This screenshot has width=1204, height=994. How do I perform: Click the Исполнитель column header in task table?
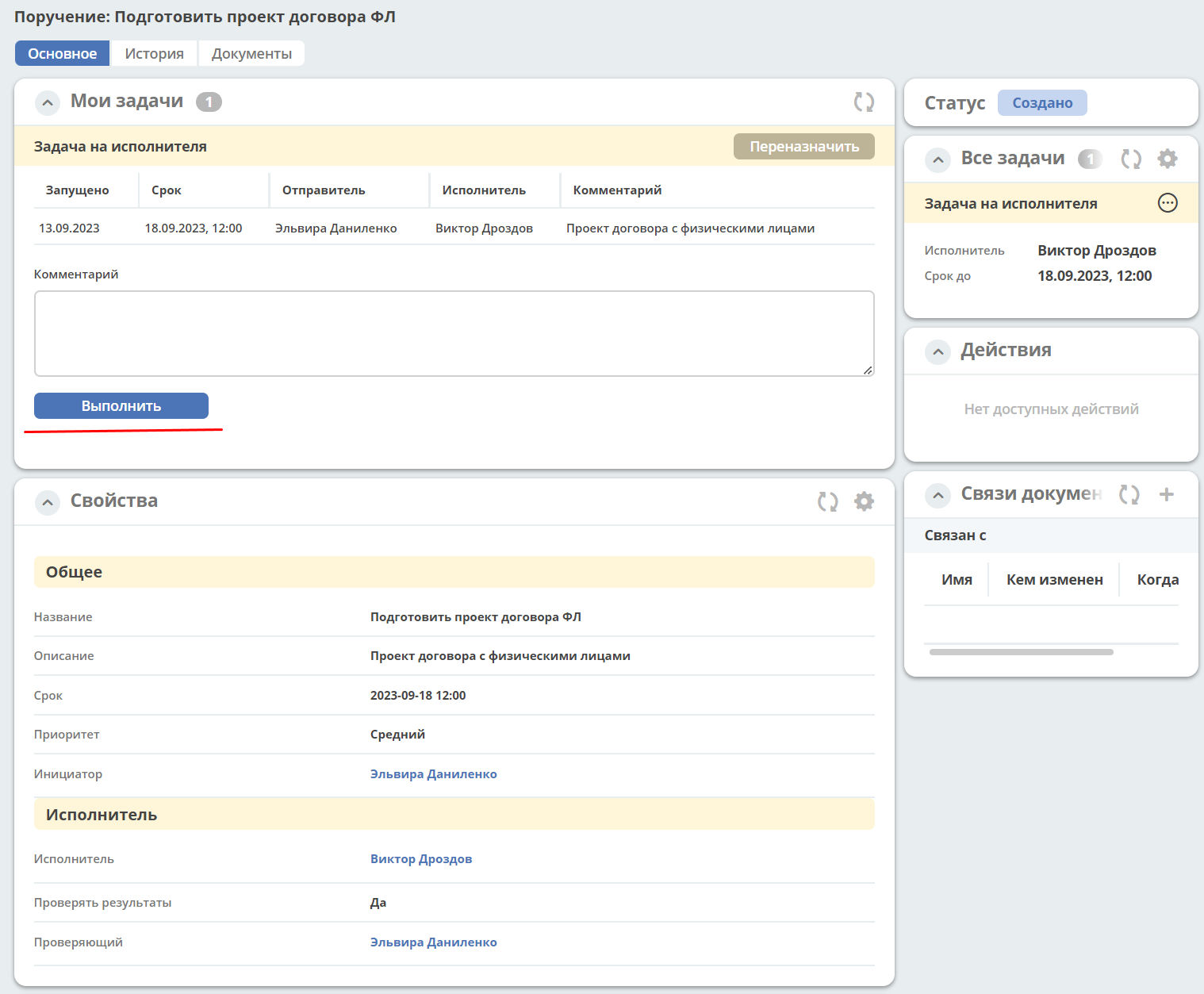(x=484, y=190)
